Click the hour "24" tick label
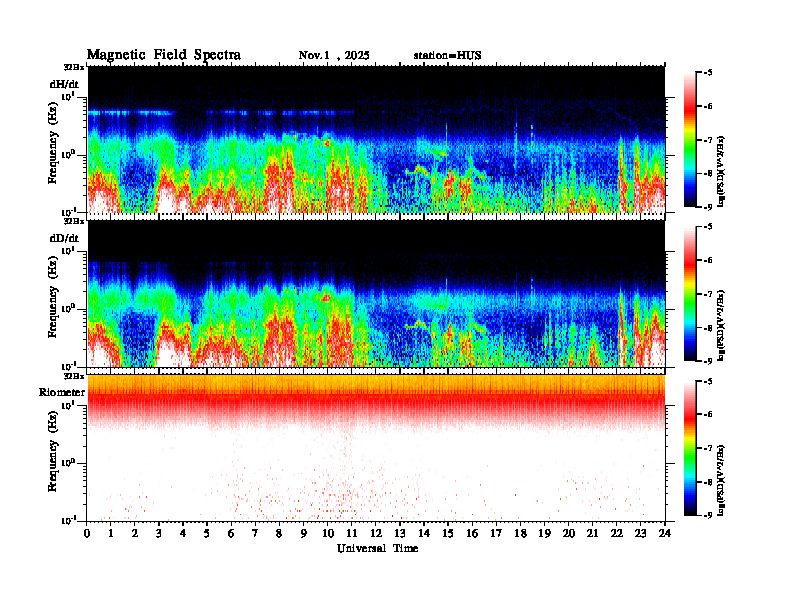792x612 pixels. [x=665, y=533]
